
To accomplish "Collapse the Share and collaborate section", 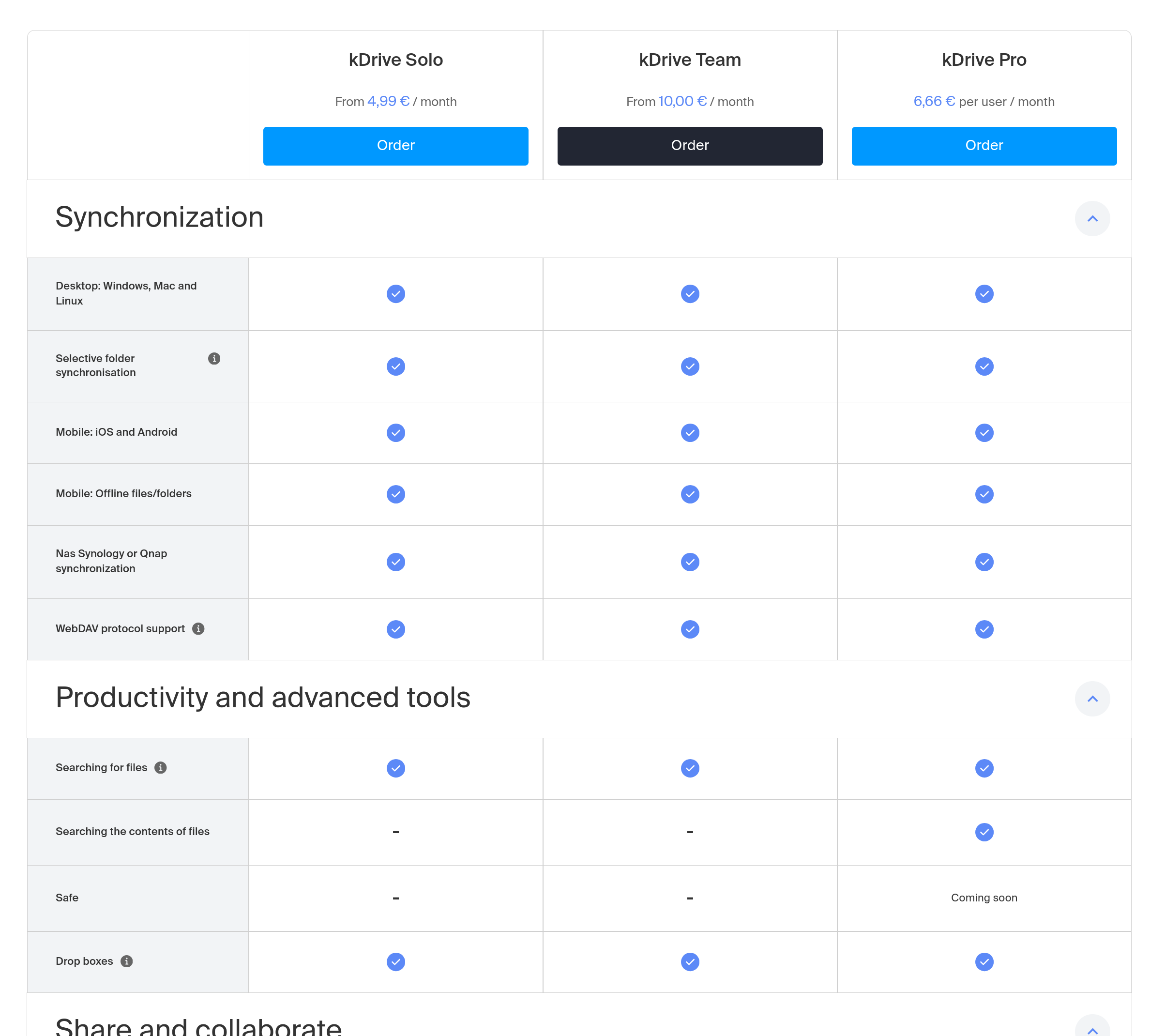I will (1092, 1028).
